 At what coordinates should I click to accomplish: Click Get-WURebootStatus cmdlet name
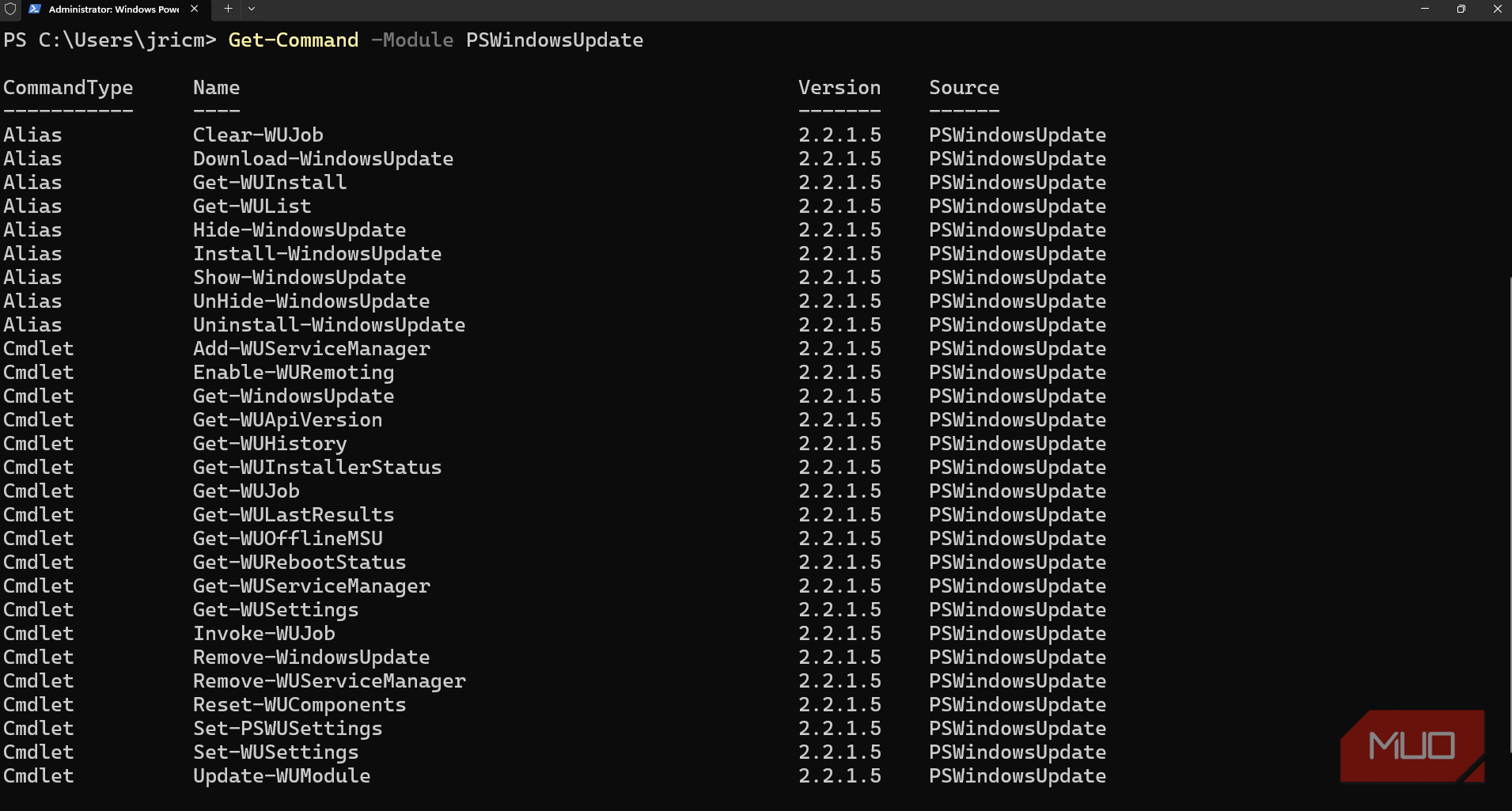pyautogui.click(x=299, y=563)
